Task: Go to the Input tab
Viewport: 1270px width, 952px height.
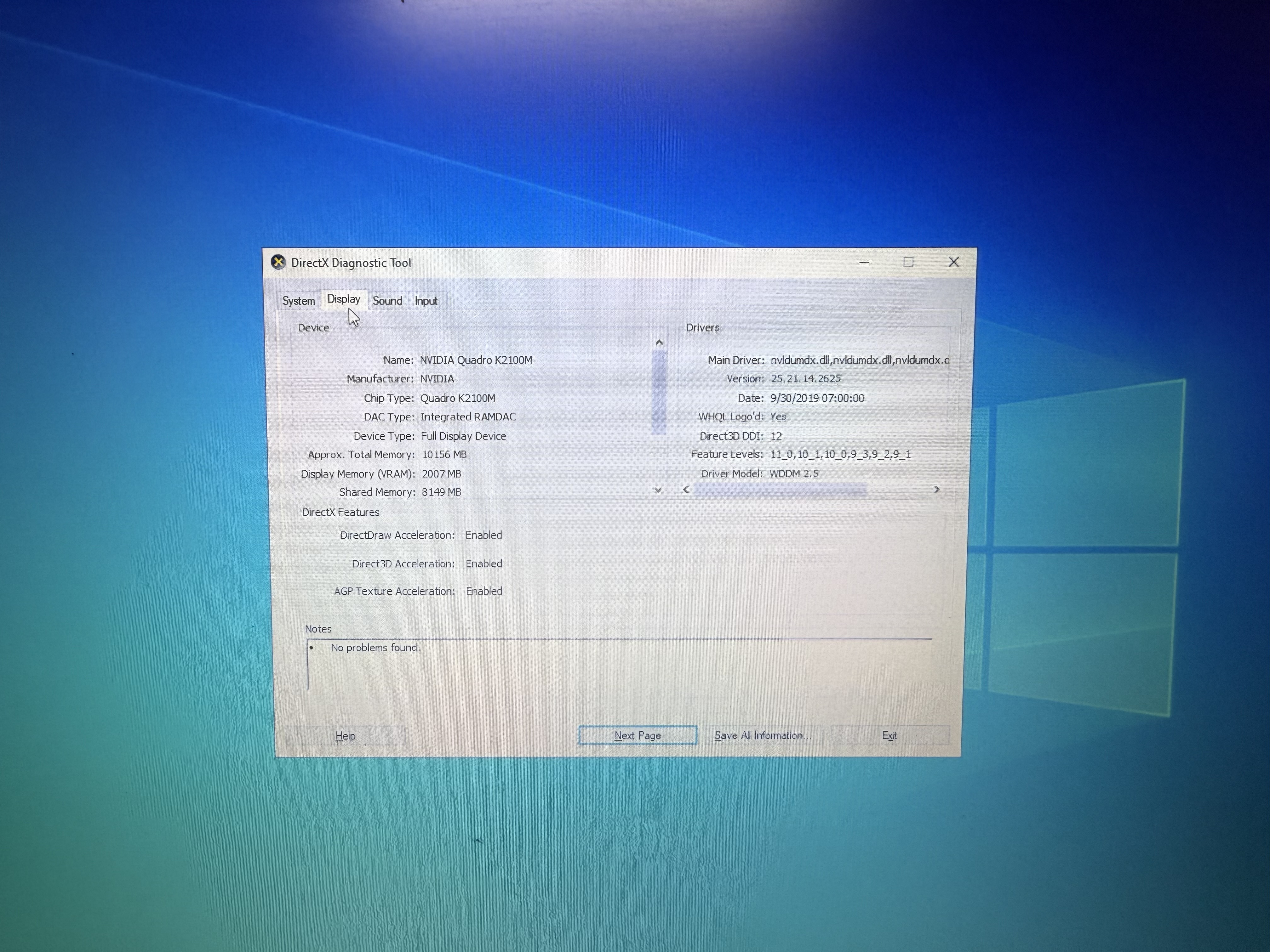Action: click(426, 301)
